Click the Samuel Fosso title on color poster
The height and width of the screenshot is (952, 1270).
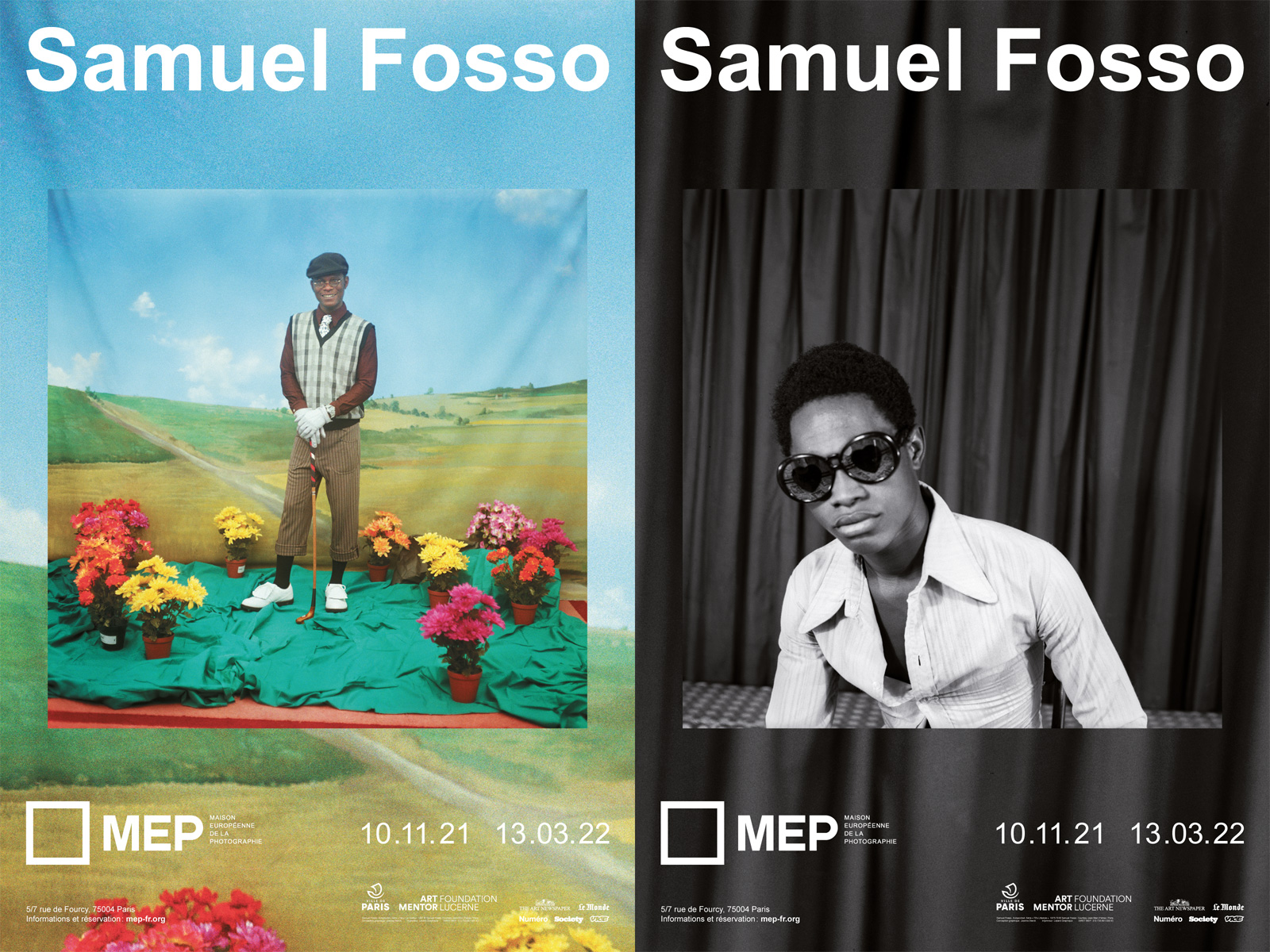317,62
